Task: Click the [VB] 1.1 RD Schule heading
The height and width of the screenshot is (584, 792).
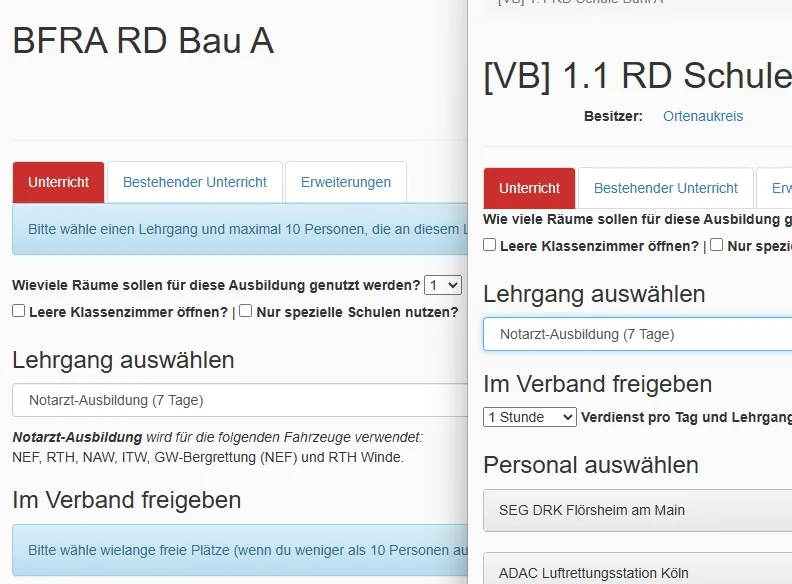Action: (x=637, y=77)
